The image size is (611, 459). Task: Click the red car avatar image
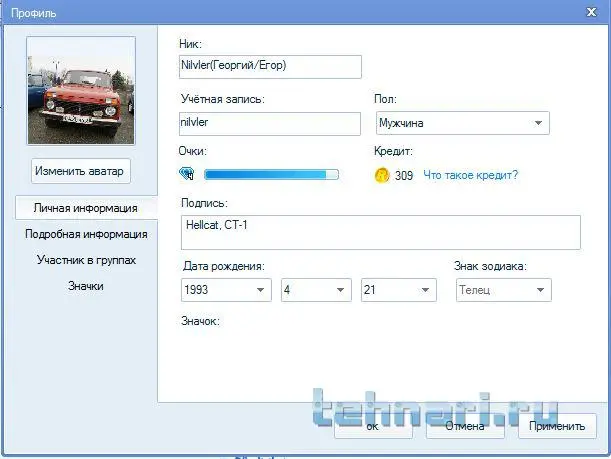pos(81,91)
